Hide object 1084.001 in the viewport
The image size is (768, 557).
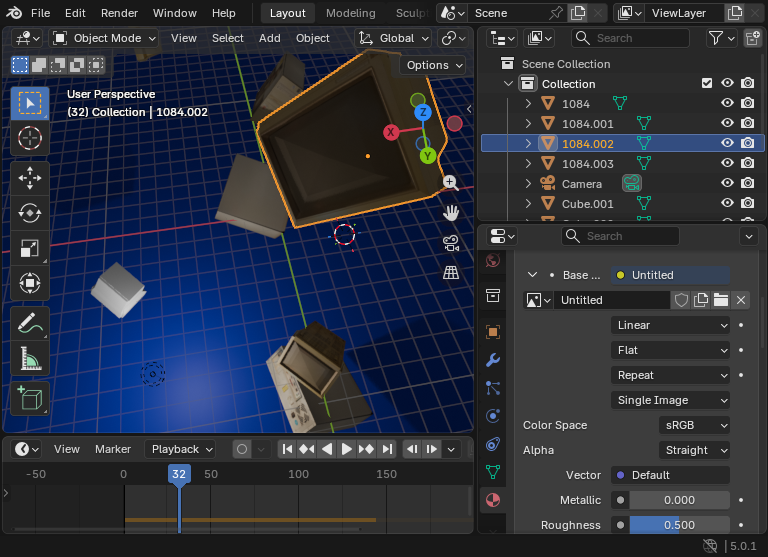coord(727,124)
